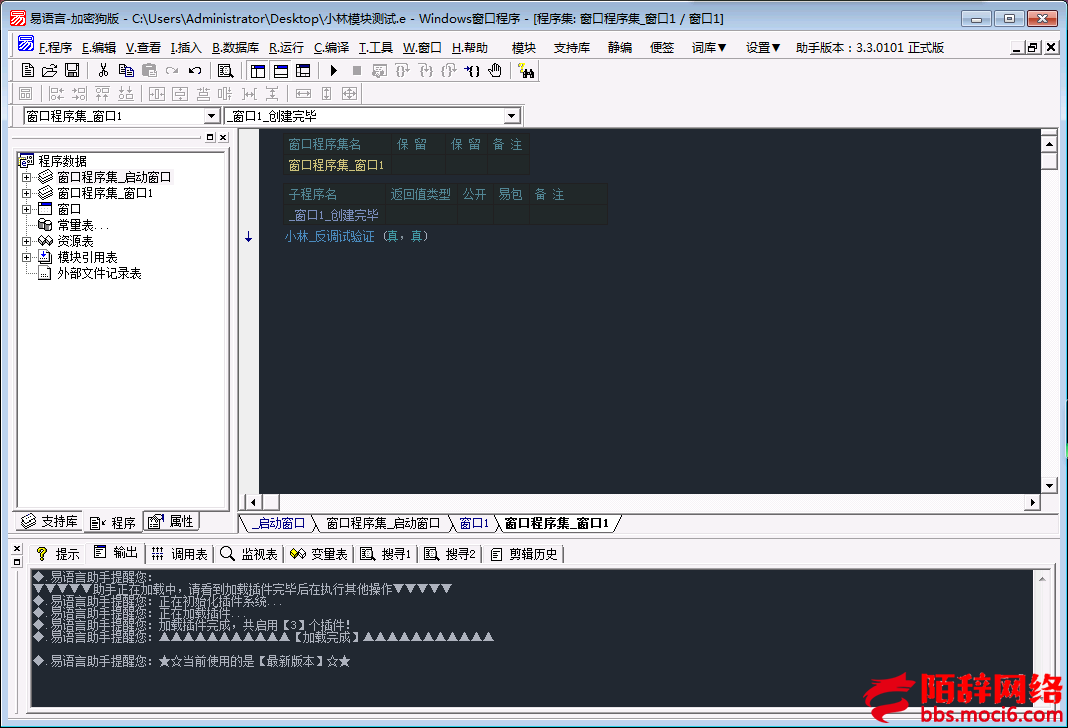Open a file using the folder icon
The height and width of the screenshot is (728, 1068).
pyautogui.click(x=49, y=70)
